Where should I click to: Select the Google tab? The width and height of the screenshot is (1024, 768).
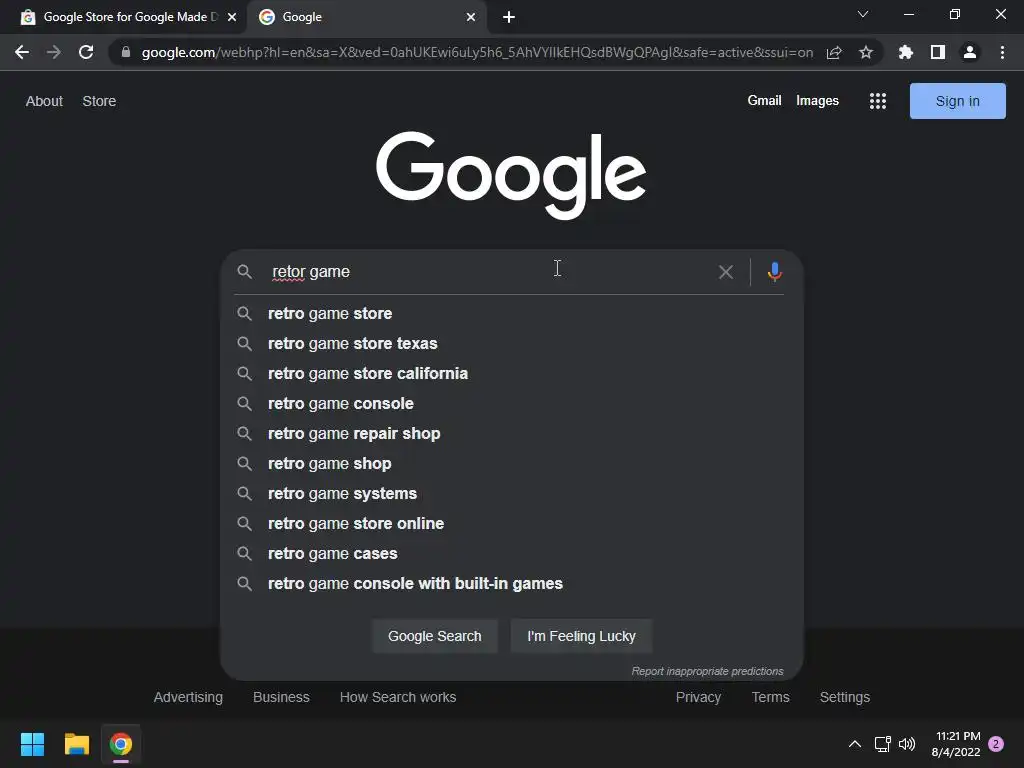[366, 17]
